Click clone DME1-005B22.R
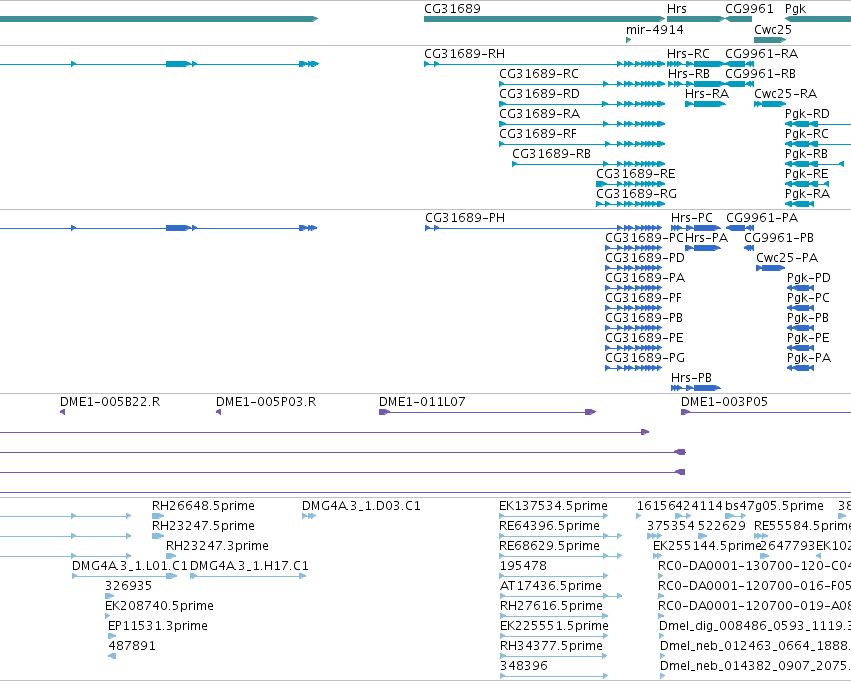Image resolution: width=851 pixels, height=681 pixels. [110, 402]
